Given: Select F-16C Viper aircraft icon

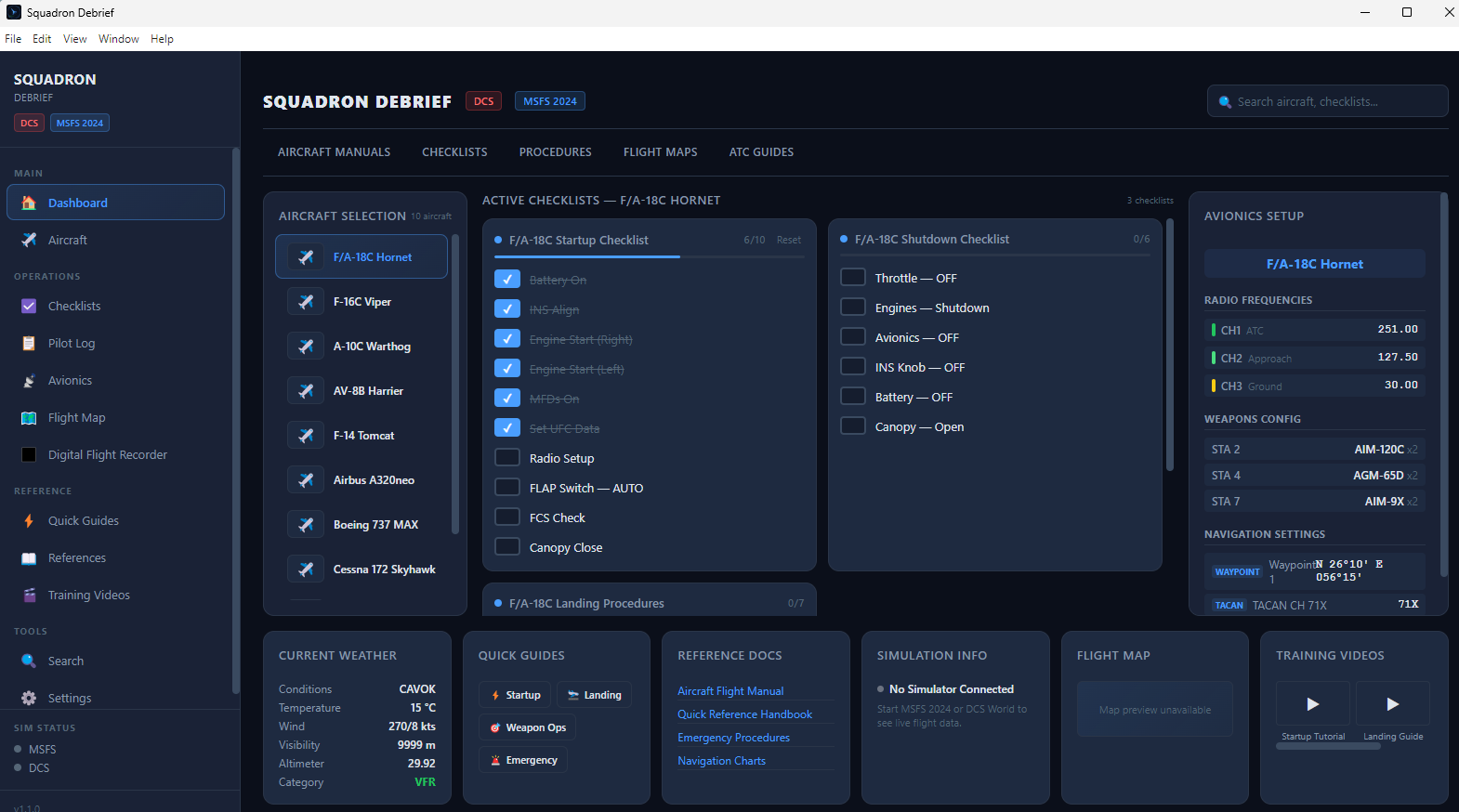Looking at the screenshot, I should (306, 302).
